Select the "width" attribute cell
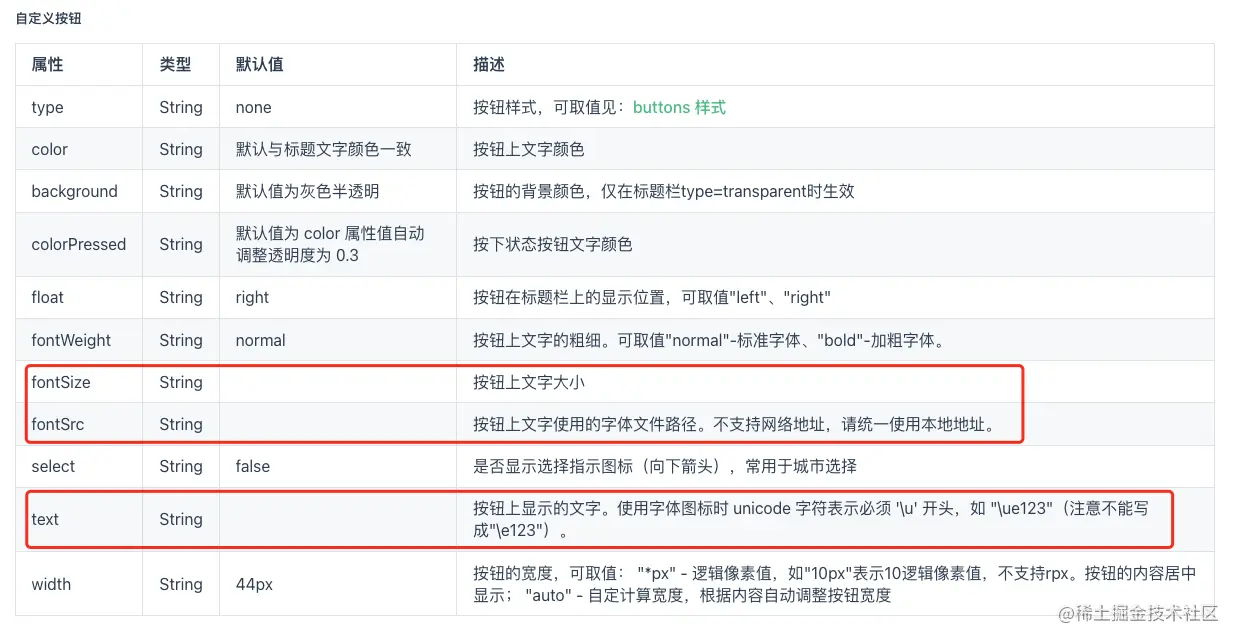This screenshot has height=643, width=1238. pyautogui.click(x=51, y=584)
